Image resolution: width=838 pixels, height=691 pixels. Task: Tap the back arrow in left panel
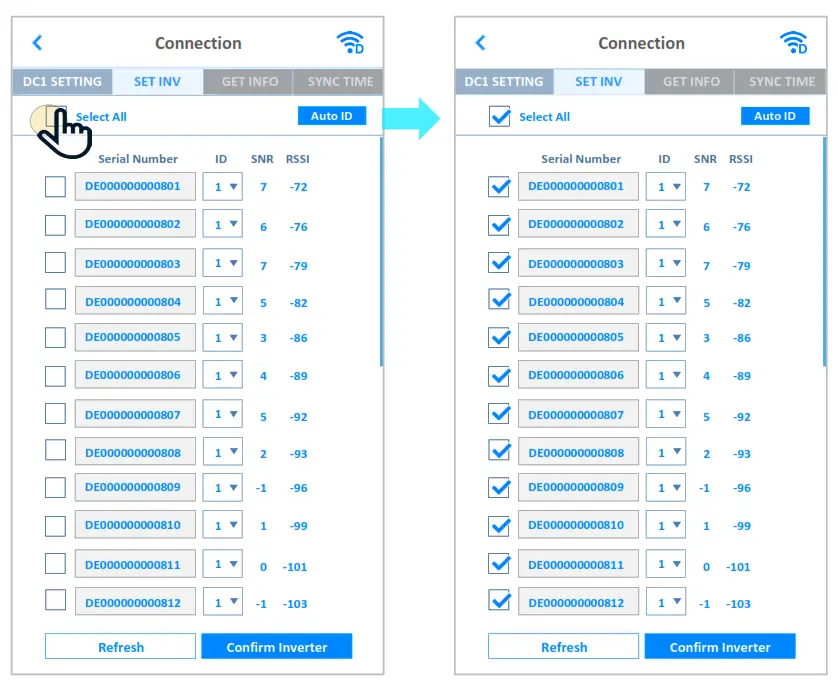click(37, 43)
